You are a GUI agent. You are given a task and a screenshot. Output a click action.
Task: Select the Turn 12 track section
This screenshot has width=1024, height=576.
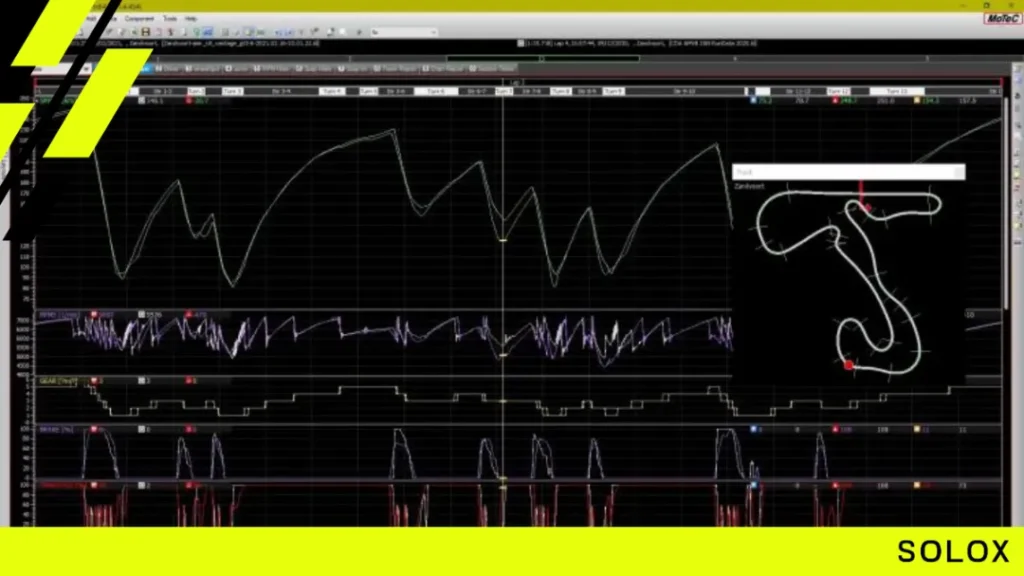(839, 91)
